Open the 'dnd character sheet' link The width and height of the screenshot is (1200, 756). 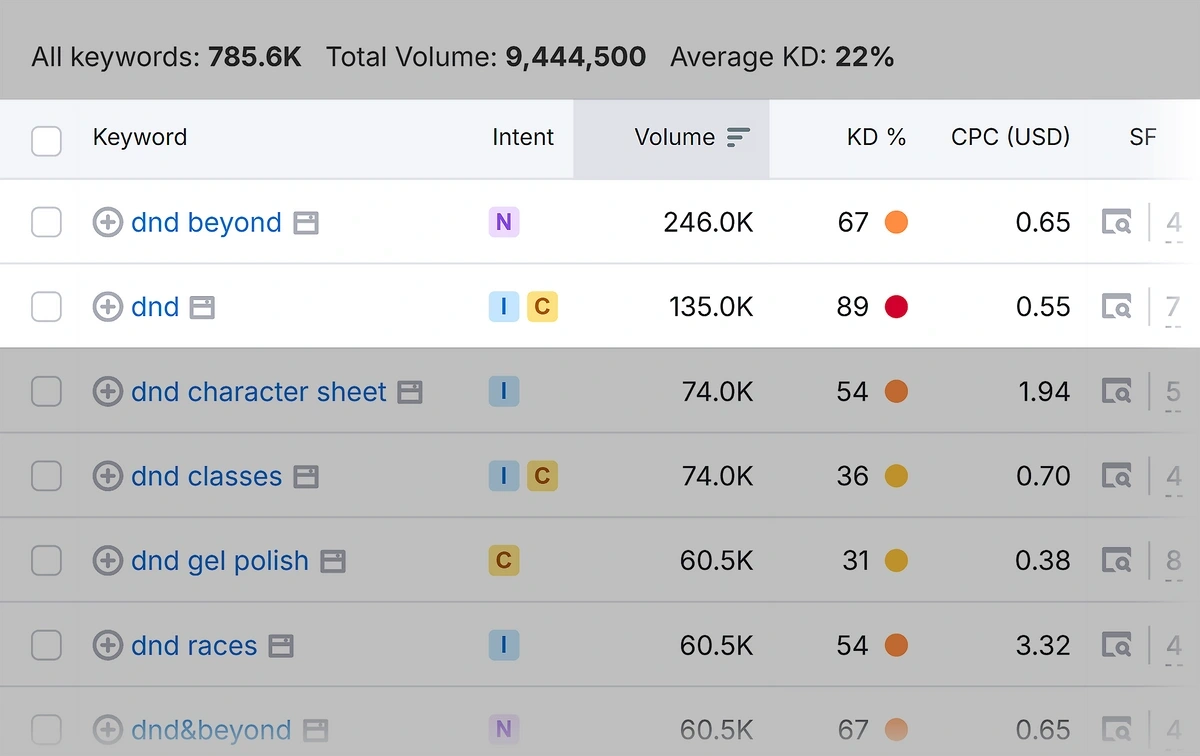[258, 392]
